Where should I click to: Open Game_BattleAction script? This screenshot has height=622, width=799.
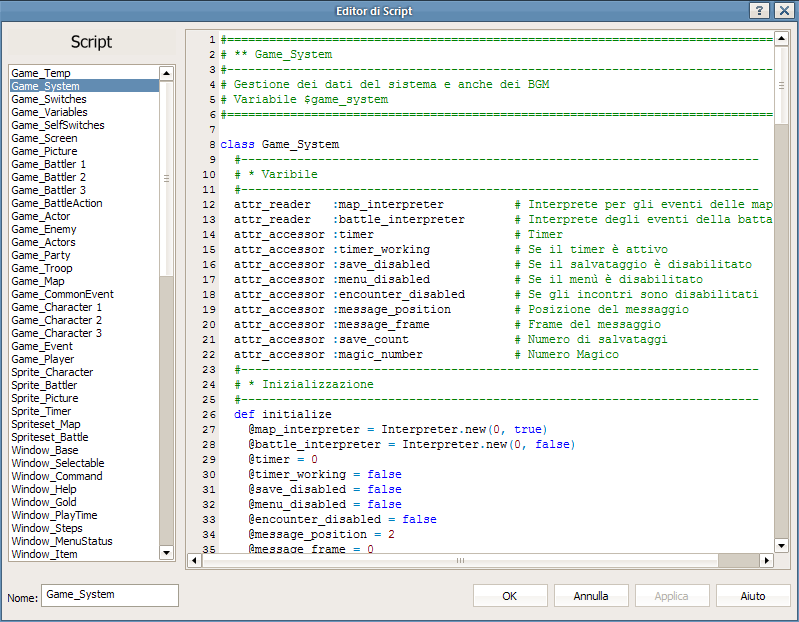(x=85, y=203)
